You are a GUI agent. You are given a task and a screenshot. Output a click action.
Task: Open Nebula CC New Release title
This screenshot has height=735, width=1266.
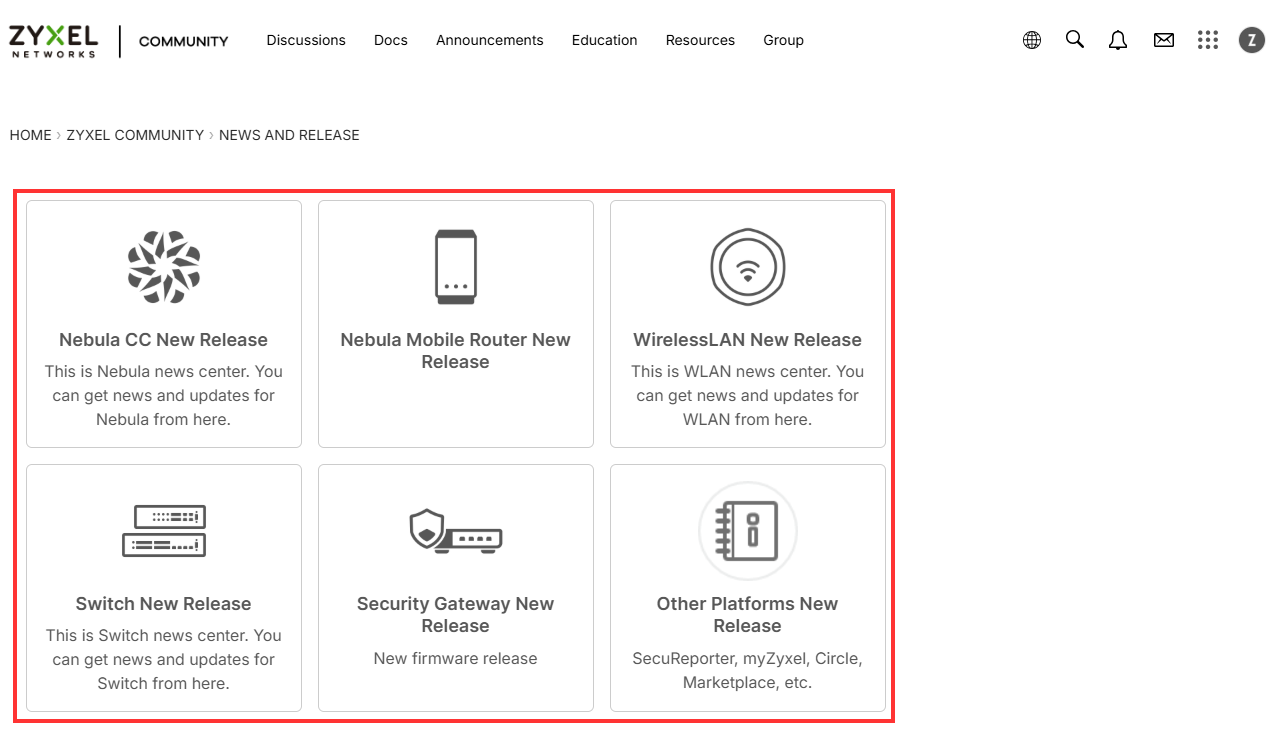[164, 340]
